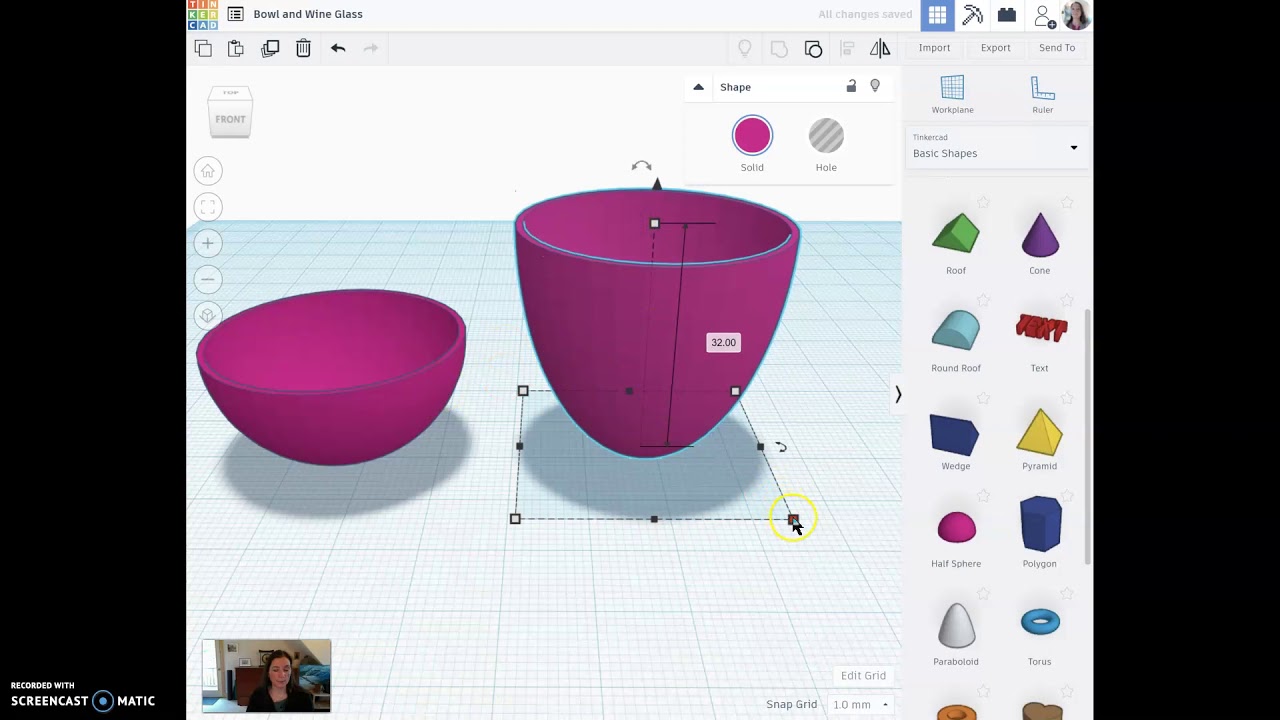Favorite the Cone shape star
The width and height of the screenshot is (1280, 720).
pos(1067,203)
